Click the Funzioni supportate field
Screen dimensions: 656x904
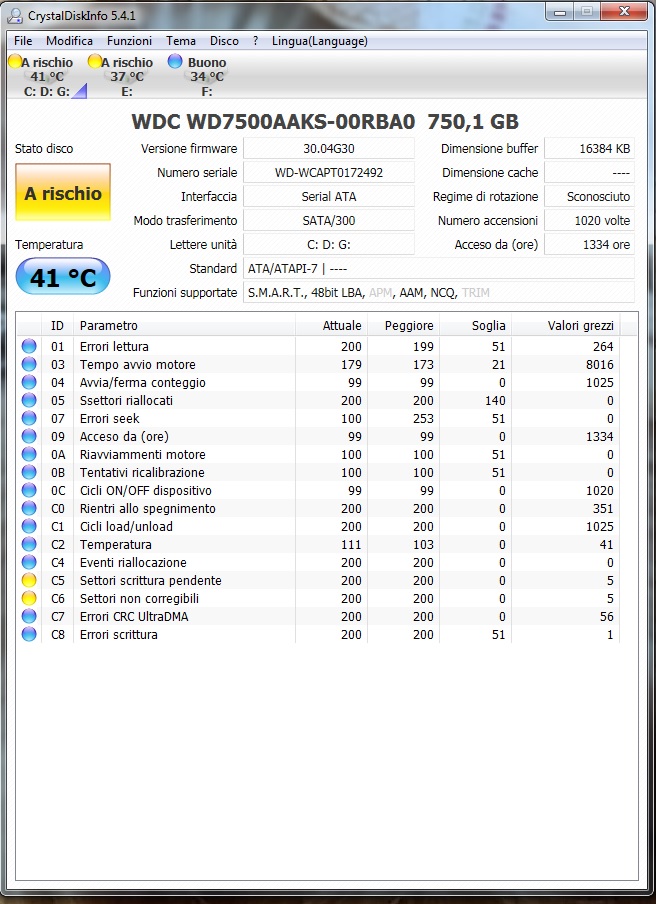439,293
